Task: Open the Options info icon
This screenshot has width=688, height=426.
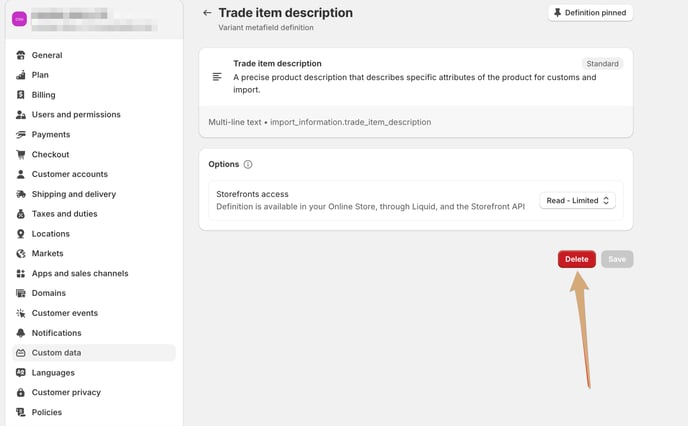Action: click(248, 165)
